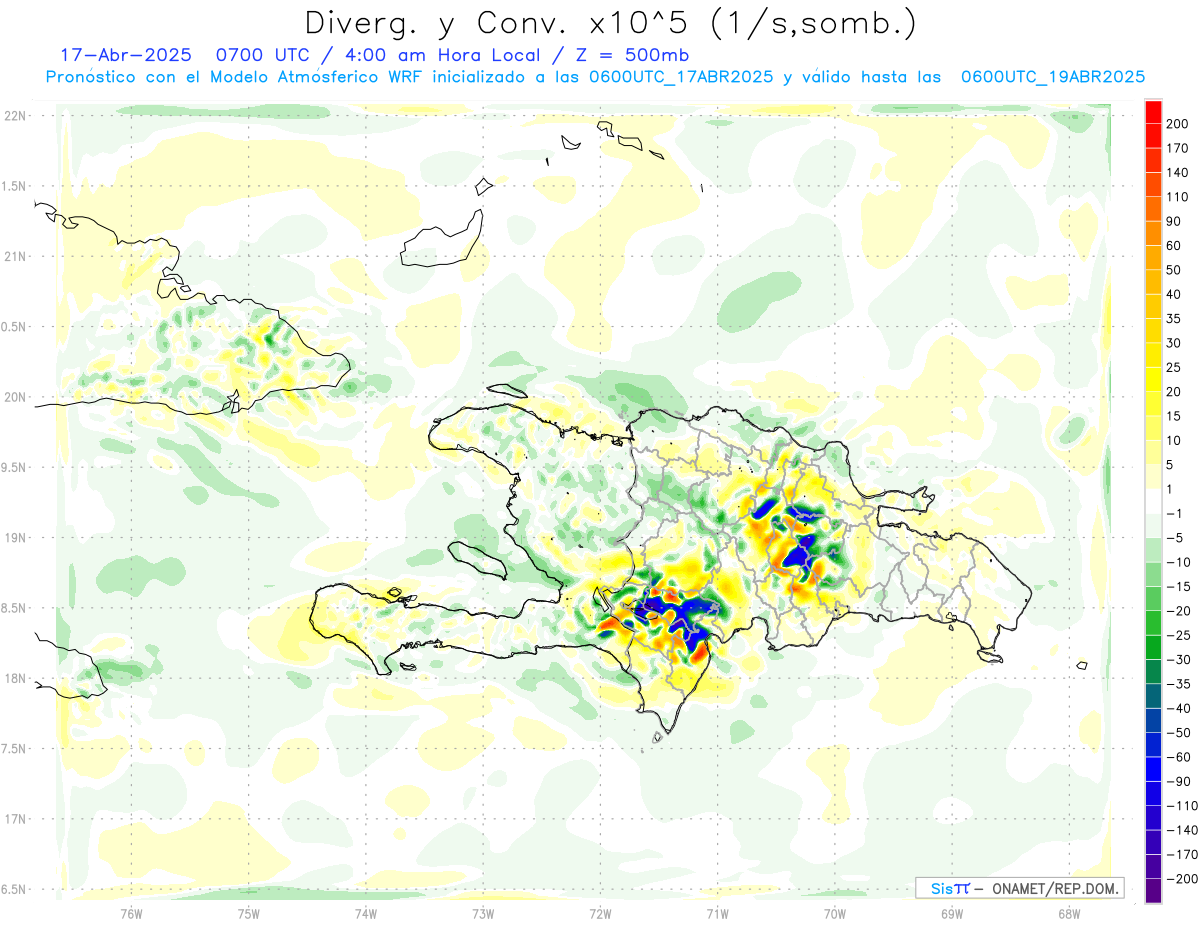Click the '73W' longitude label
Screen dimensions: 1200x927
(483, 912)
